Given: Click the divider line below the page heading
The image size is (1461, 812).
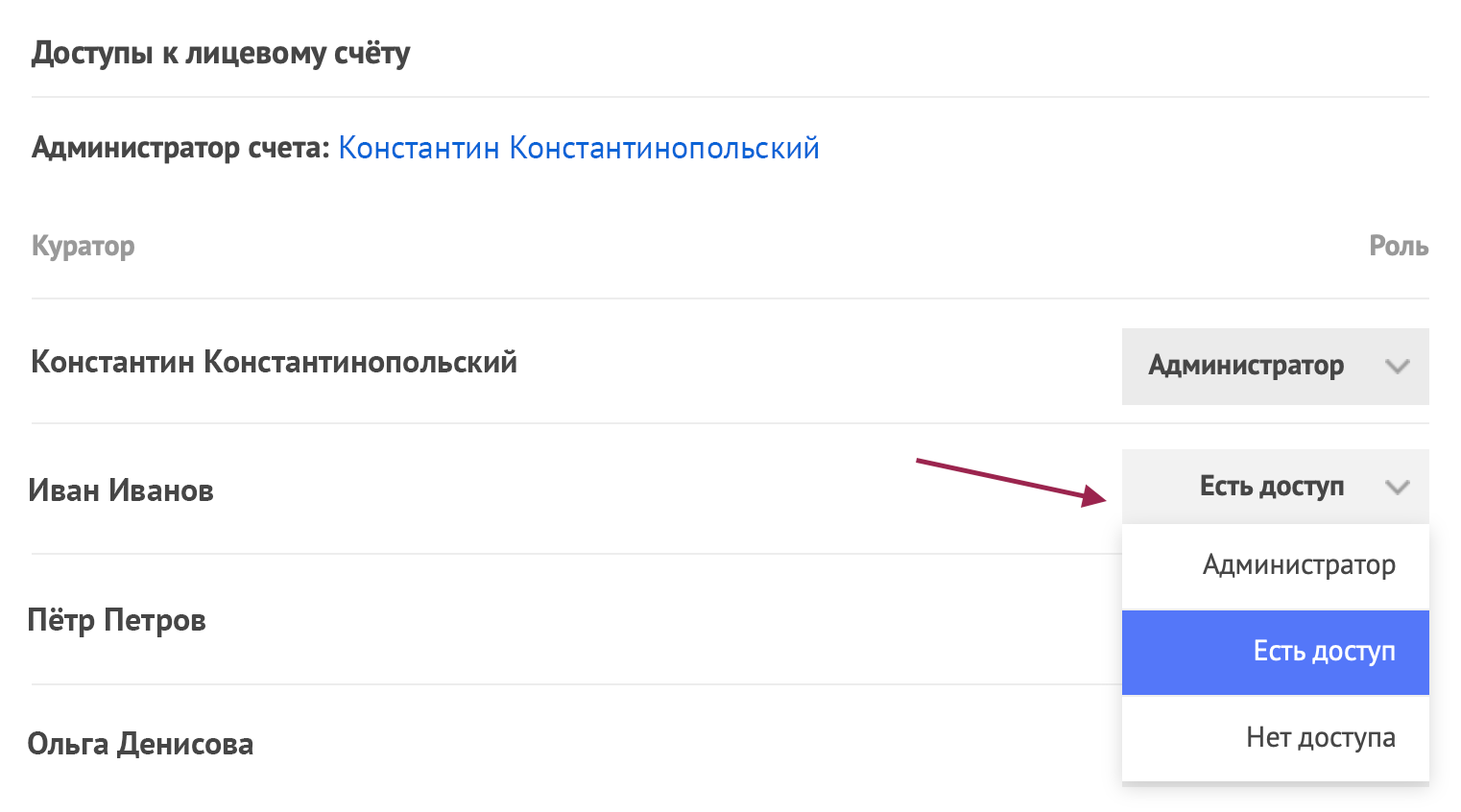Looking at the screenshot, I should point(730,97).
